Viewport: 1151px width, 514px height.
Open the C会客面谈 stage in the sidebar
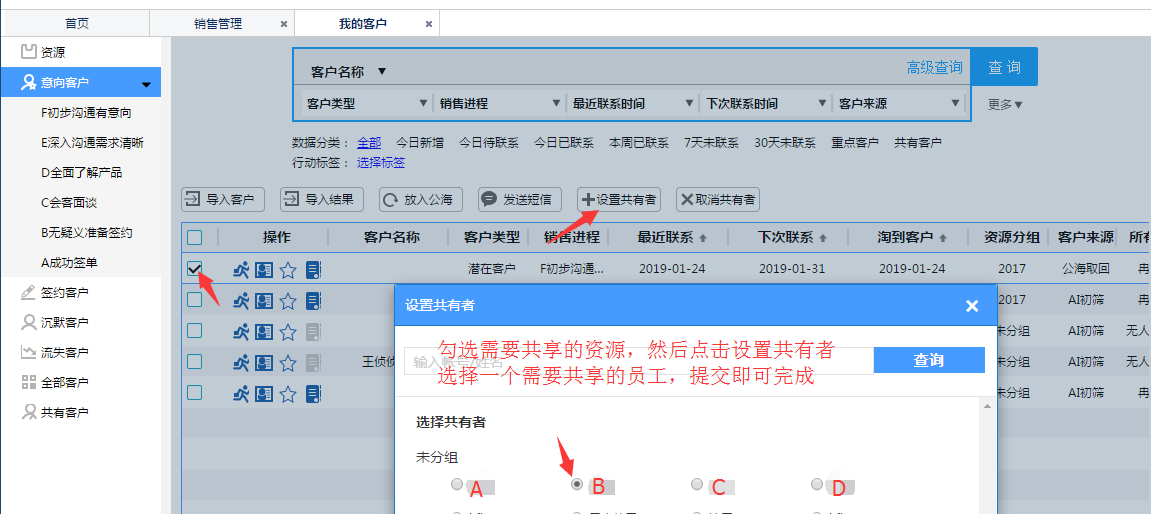coord(69,203)
